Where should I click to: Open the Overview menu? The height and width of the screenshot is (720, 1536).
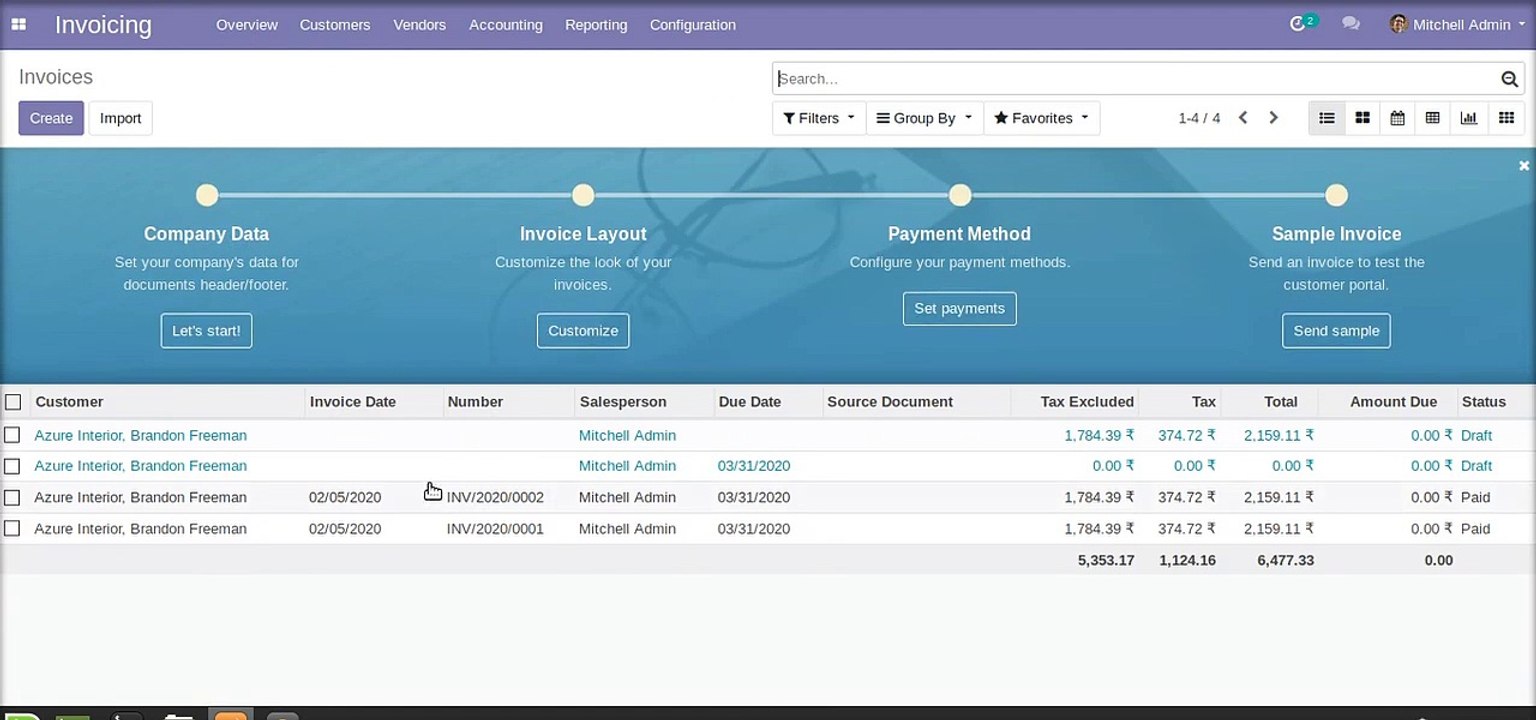[247, 25]
